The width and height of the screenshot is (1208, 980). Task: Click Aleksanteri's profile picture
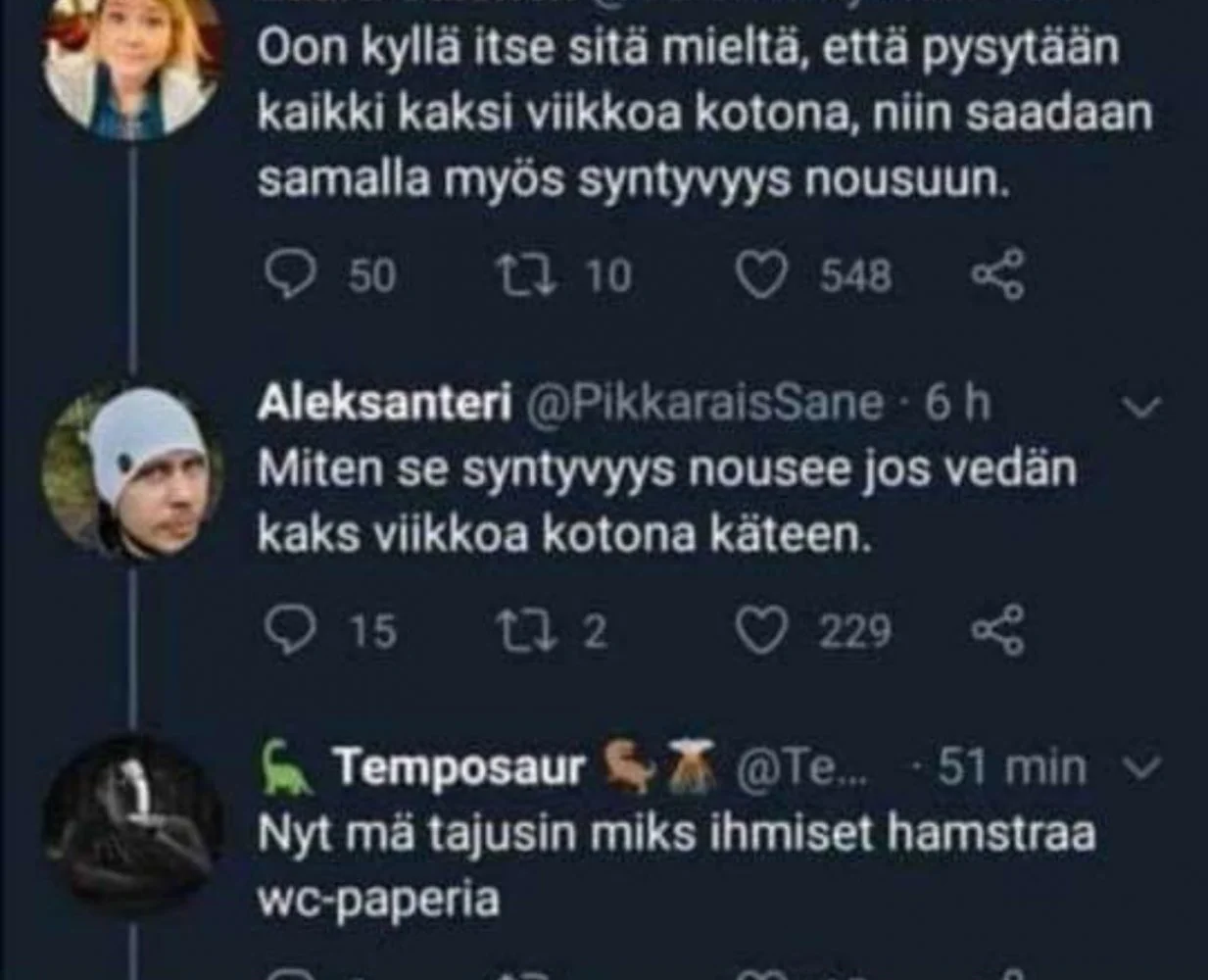133,472
